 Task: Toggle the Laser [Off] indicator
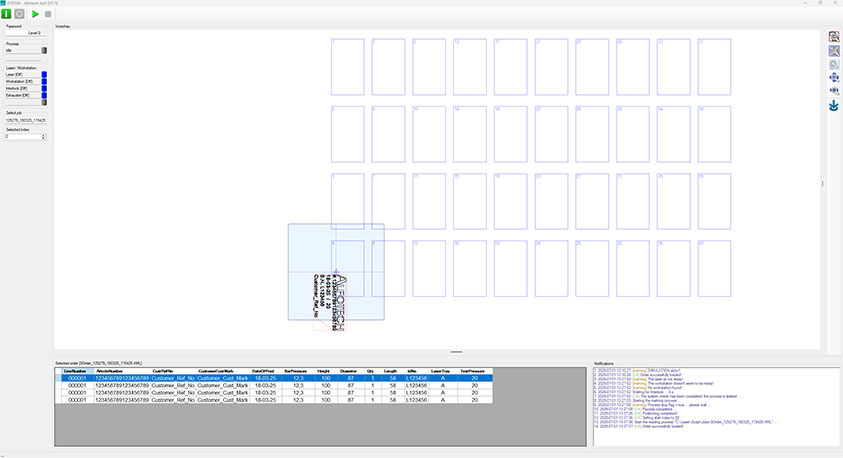(44, 74)
